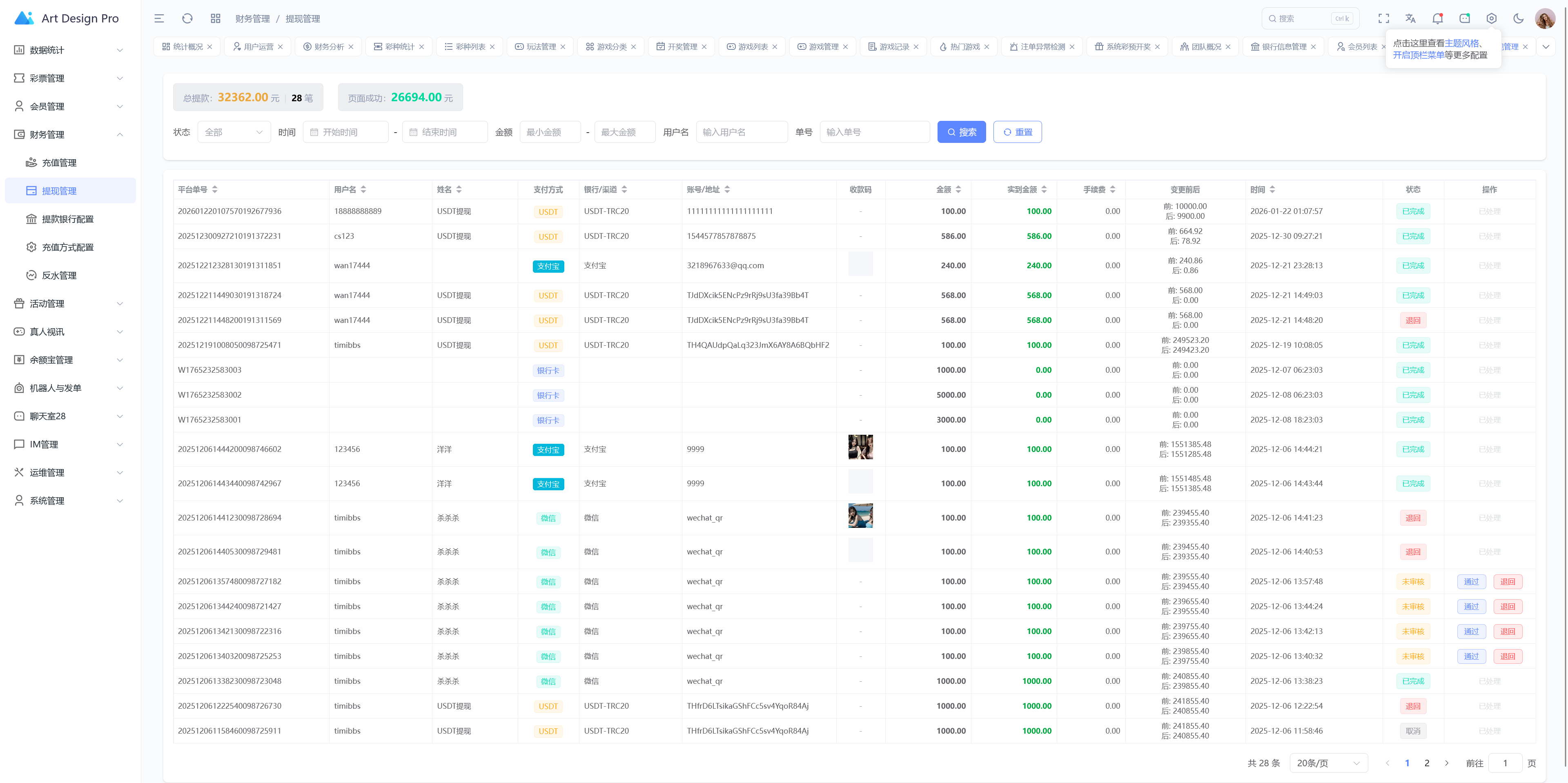Image resolution: width=1568 pixels, height=783 pixels.
Task: Close the 统计概况 tab
Action: [210, 47]
